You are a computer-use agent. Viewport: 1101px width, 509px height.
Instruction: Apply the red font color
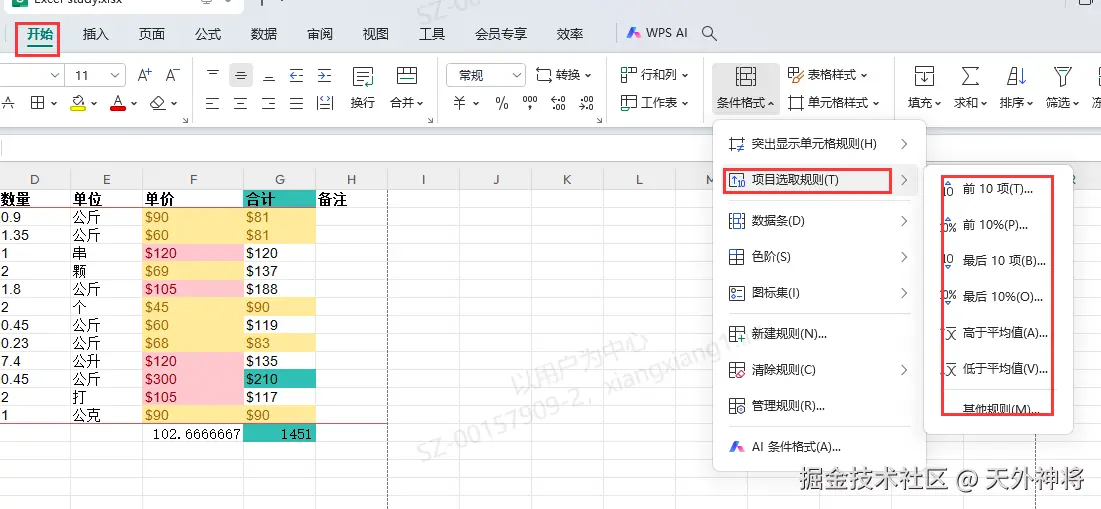(x=118, y=103)
